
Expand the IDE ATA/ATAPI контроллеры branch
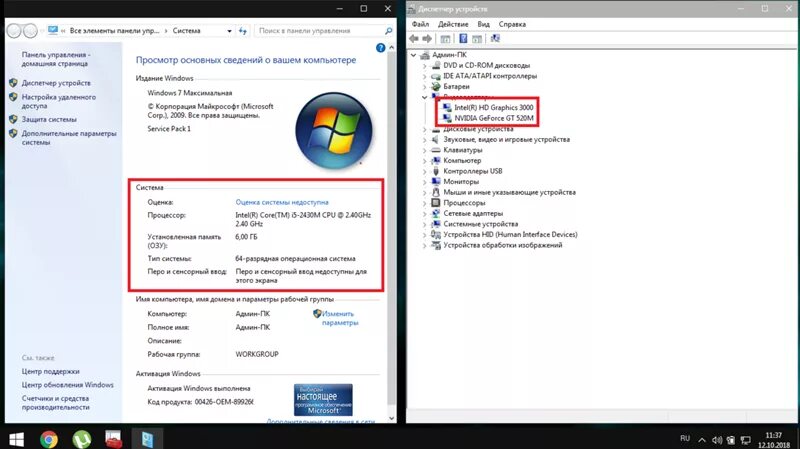(424, 76)
